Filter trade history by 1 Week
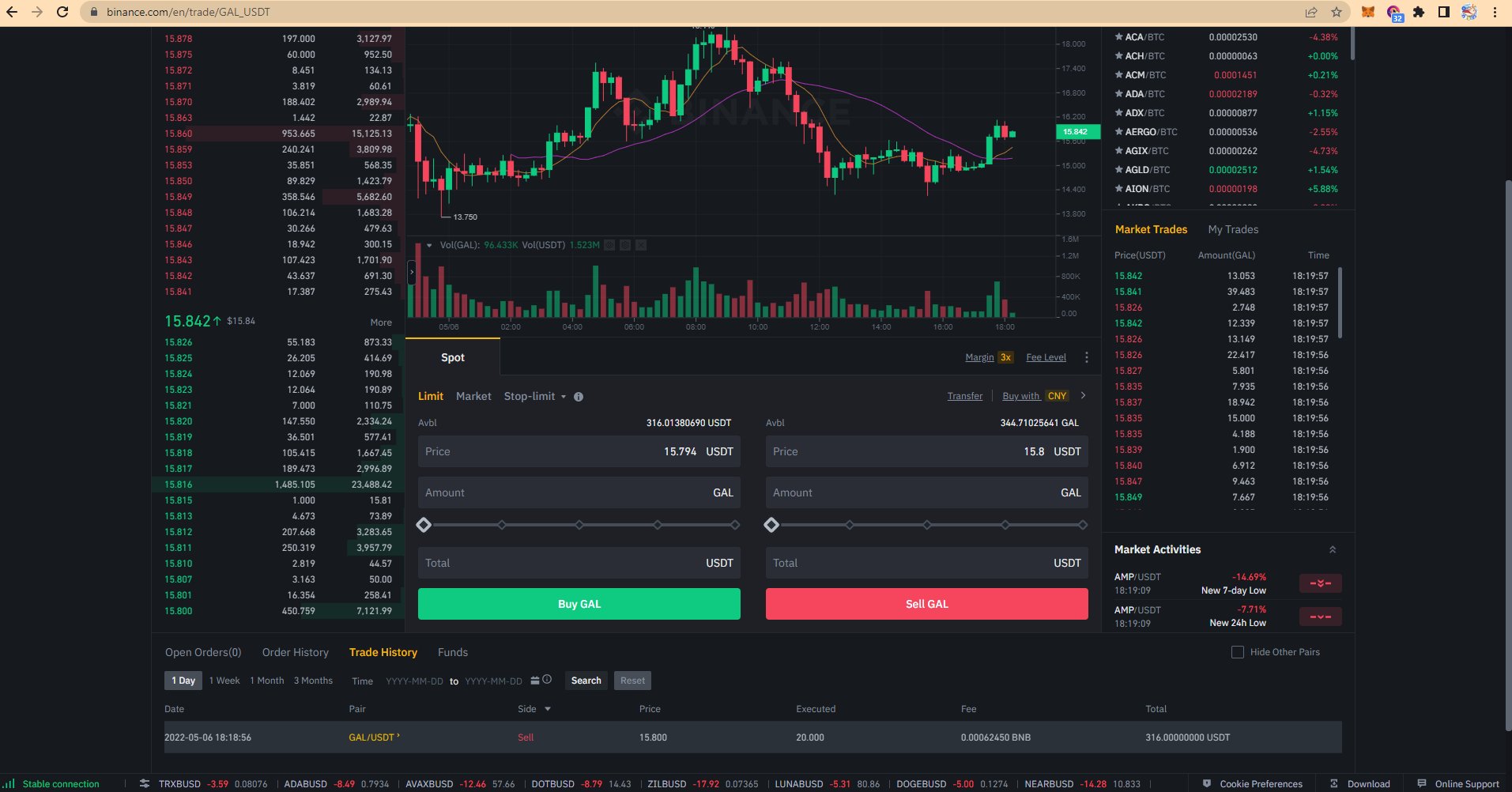The height and width of the screenshot is (792, 1512). [x=224, y=681]
